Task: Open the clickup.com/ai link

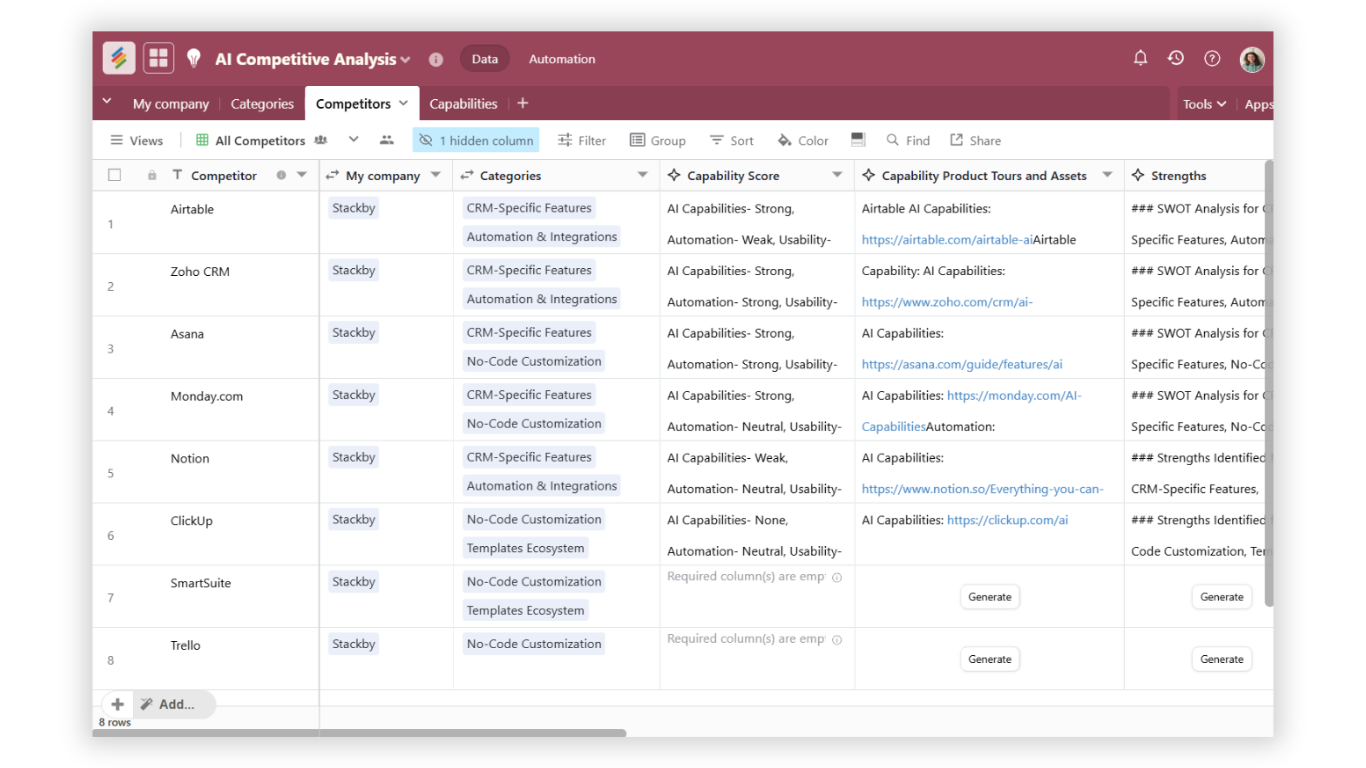Action: (1007, 520)
